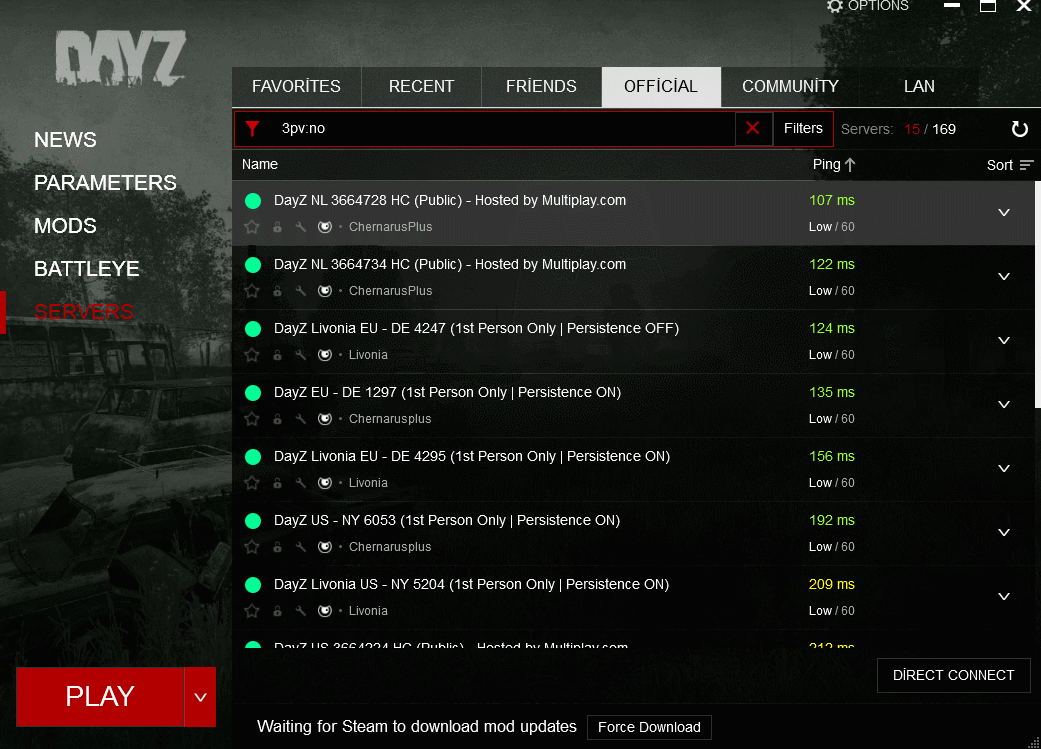The height and width of the screenshot is (749, 1041).
Task: Click wrench icon on Livonia US - NY 5204 row
Action: tap(301, 611)
